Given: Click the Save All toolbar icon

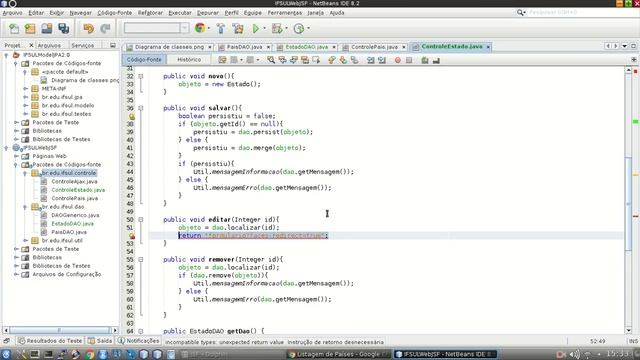Looking at the screenshot, I should pyautogui.click(x=63, y=29).
